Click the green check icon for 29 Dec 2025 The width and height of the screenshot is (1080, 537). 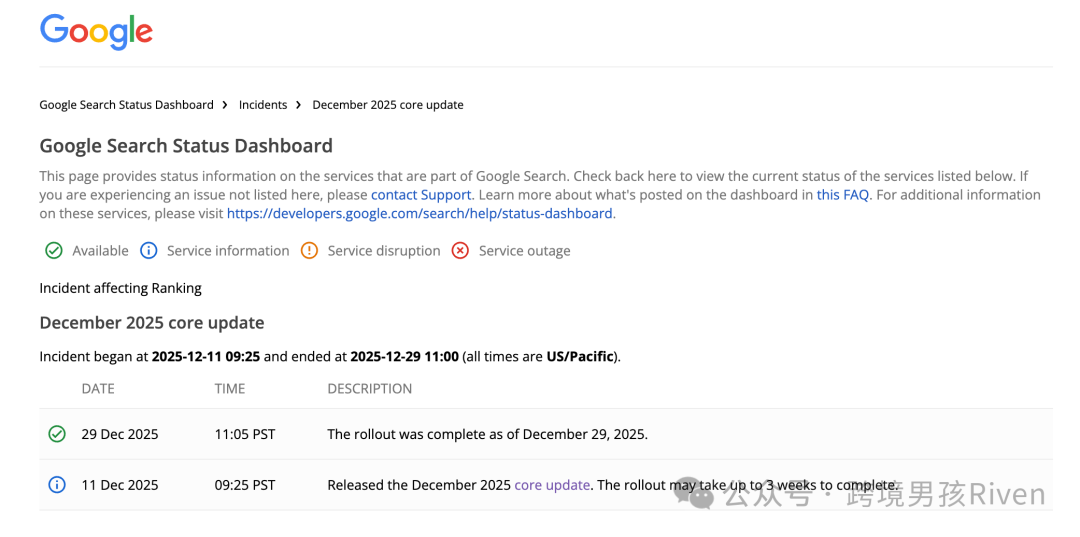[57, 434]
